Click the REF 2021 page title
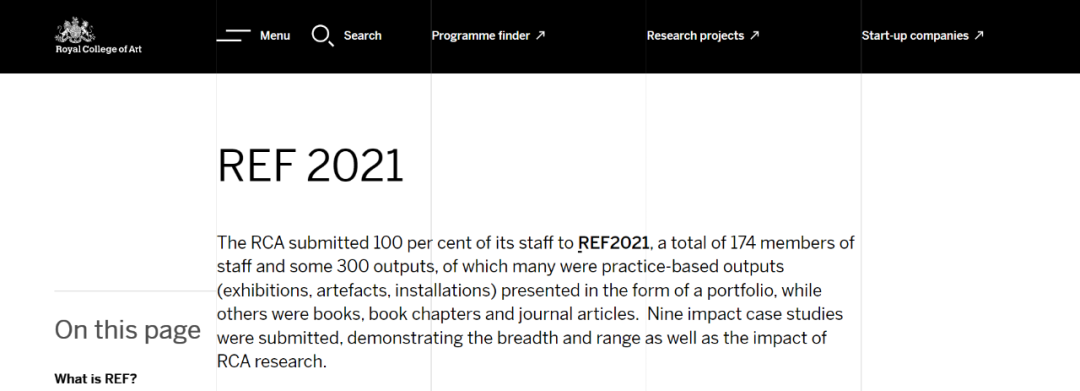1080x391 pixels. pyautogui.click(x=310, y=166)
